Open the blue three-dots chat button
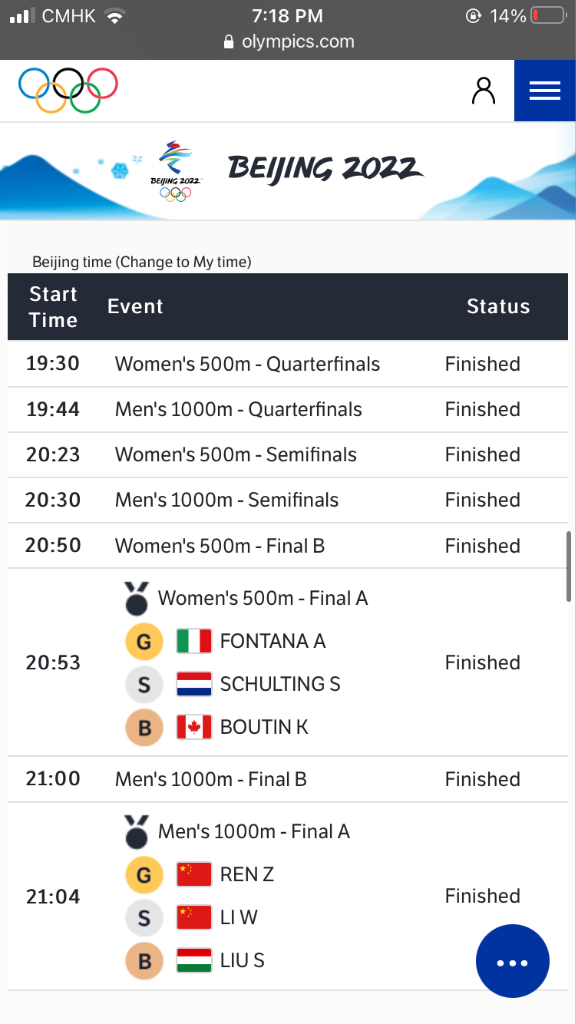 coord(513,961)
